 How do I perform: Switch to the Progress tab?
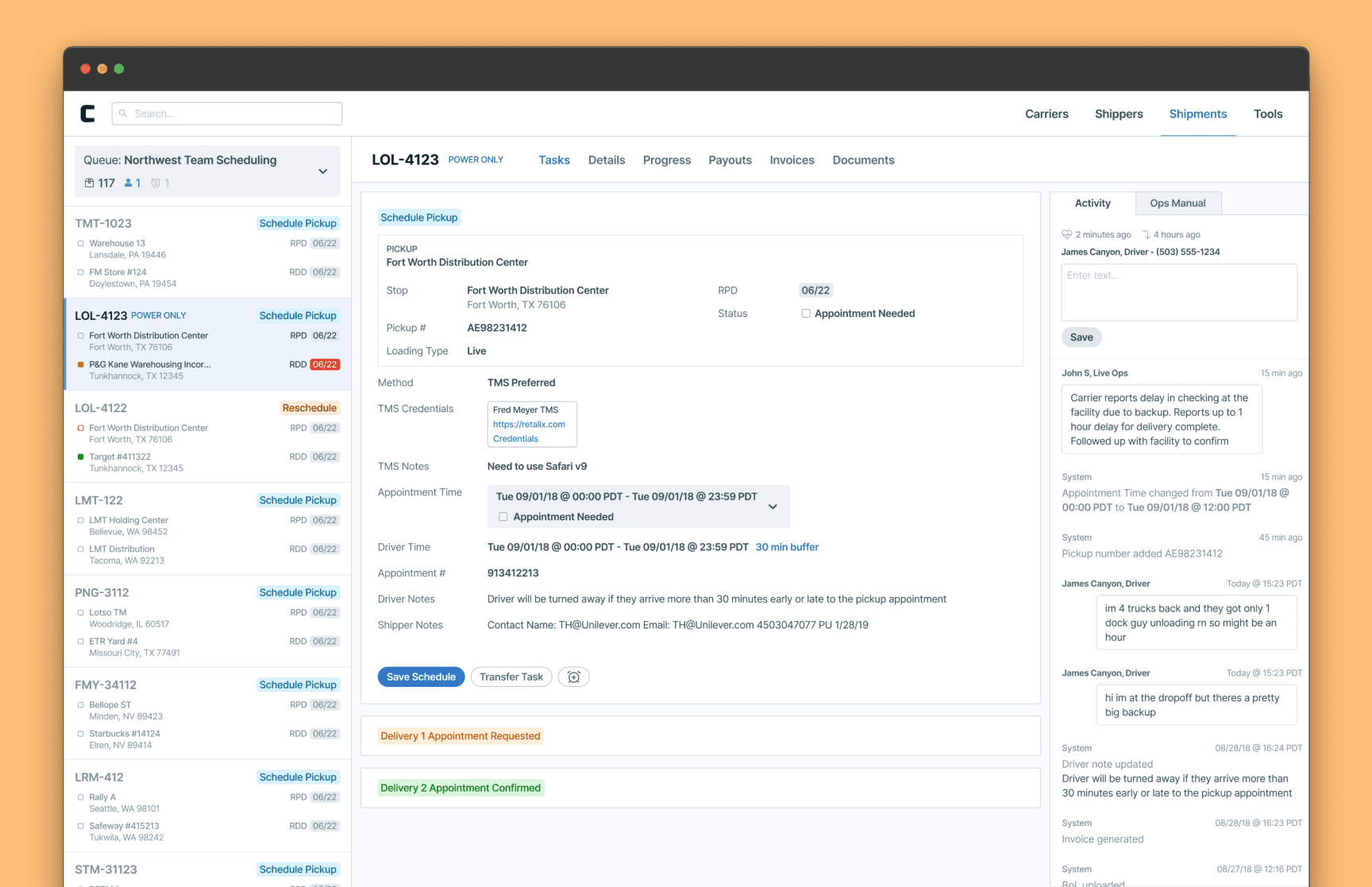pos(667,160)
